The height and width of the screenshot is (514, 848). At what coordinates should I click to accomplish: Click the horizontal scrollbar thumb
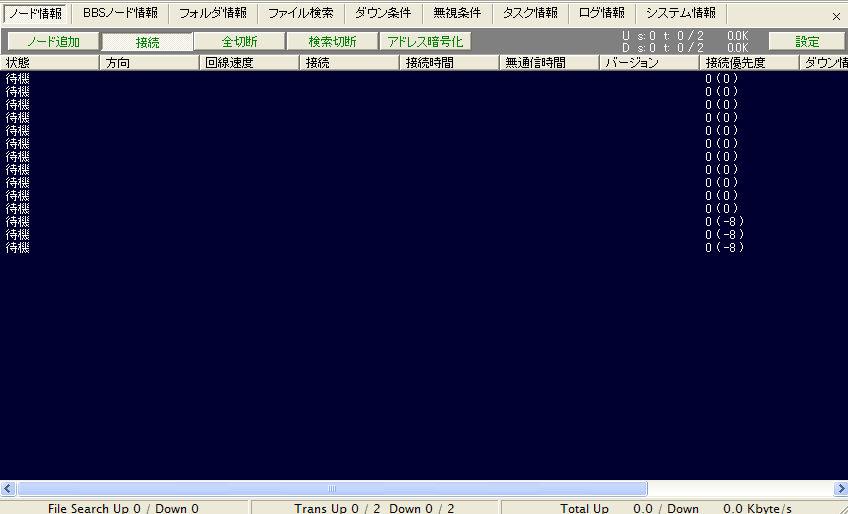332,489
